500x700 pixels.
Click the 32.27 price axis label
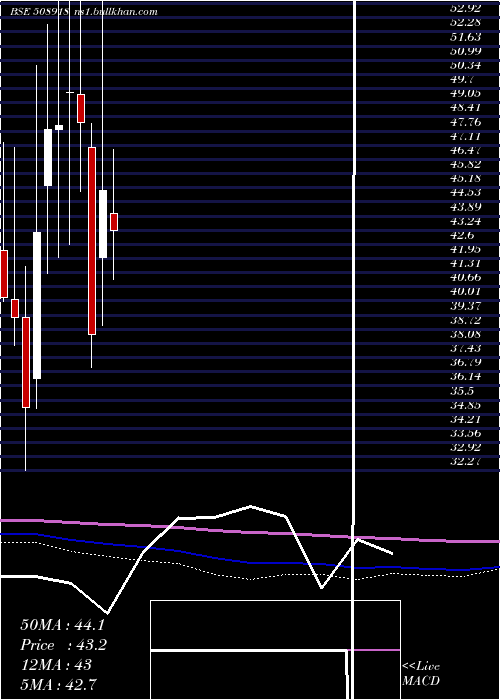pos(466,462)
